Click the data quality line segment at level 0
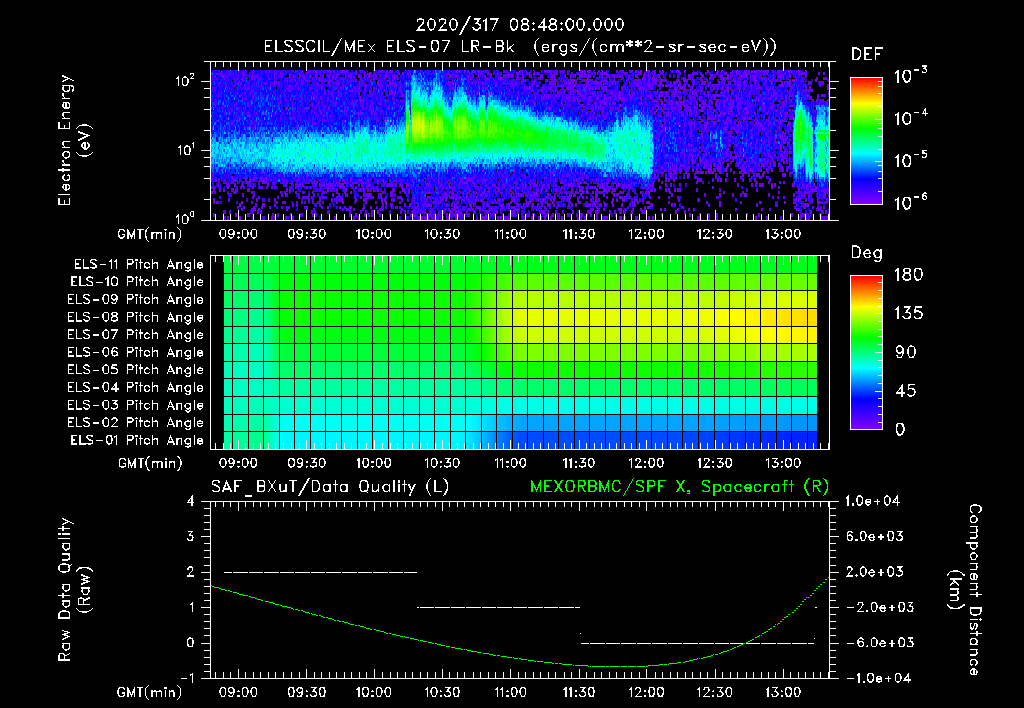 click(697, 643)
